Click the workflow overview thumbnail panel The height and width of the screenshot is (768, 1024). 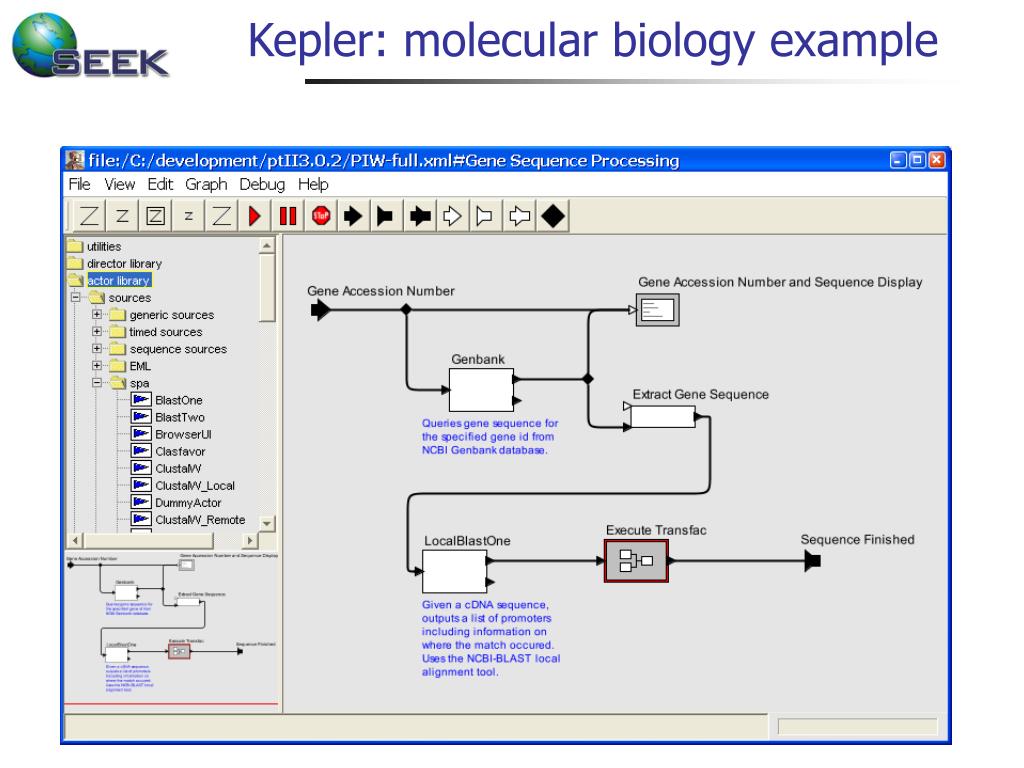[x=172, y=630]
